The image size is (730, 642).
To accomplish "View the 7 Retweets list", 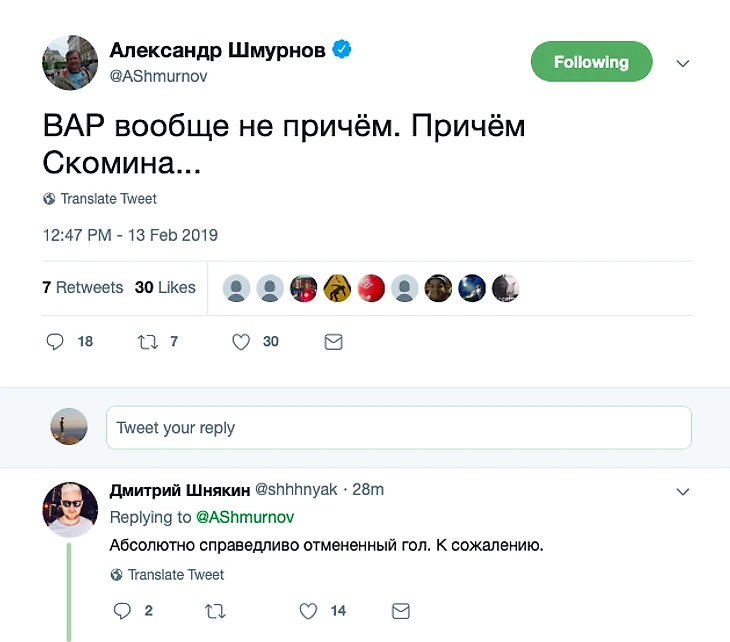I will pos(83,288).
